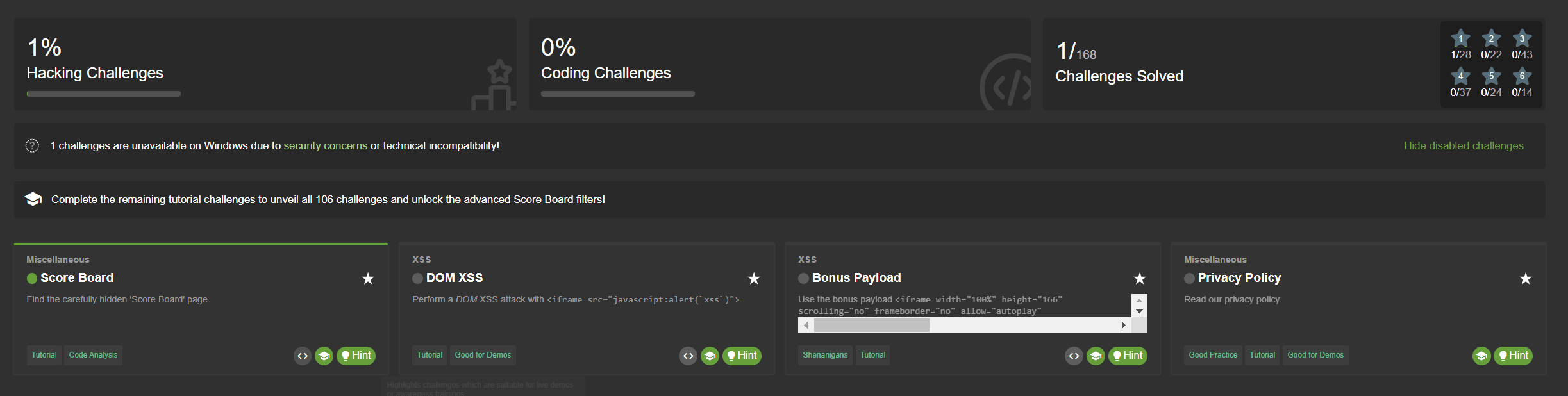Launch tutorial icon on Score Board card

pyautogui.click(x=324, y=356)
